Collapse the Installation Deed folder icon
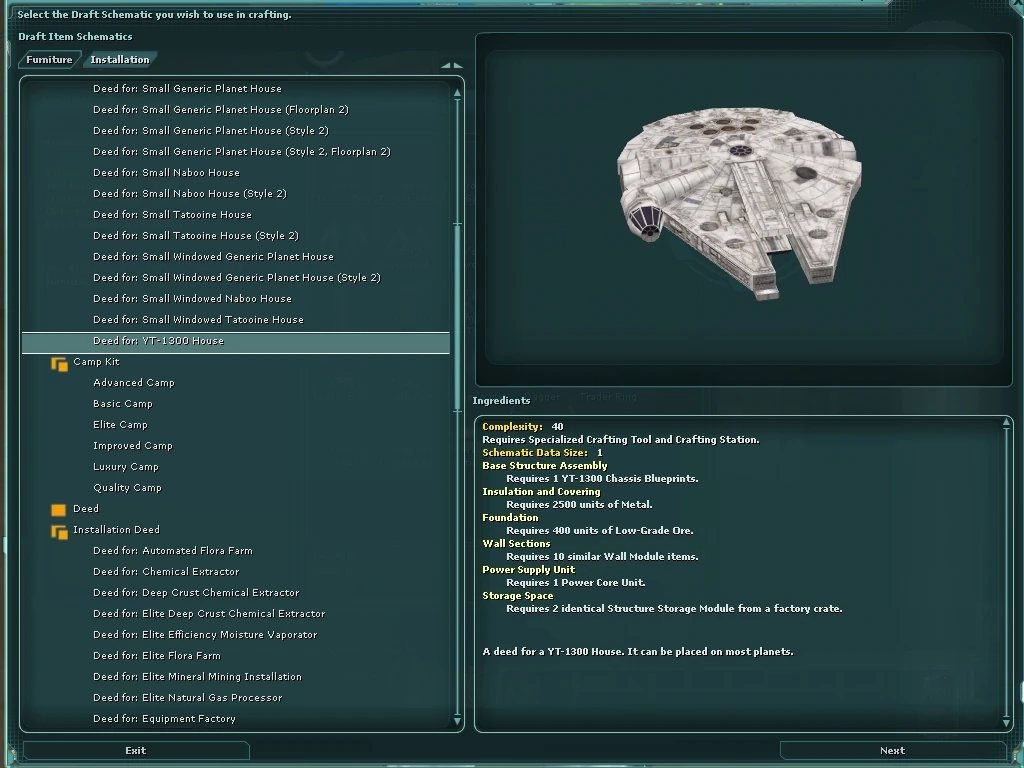This screenshot has height=768, width=1024. tap(59, 532)
